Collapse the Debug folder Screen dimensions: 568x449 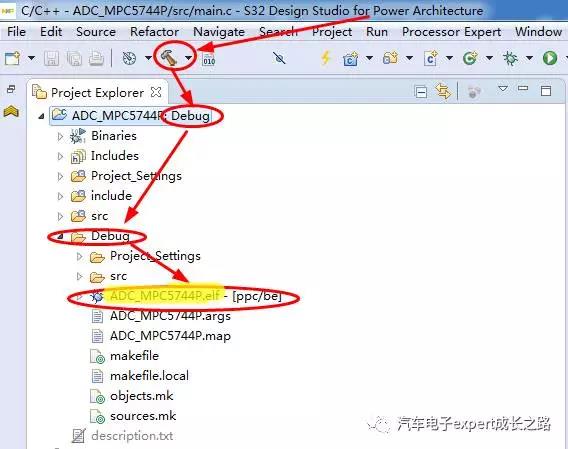point(60,236)
